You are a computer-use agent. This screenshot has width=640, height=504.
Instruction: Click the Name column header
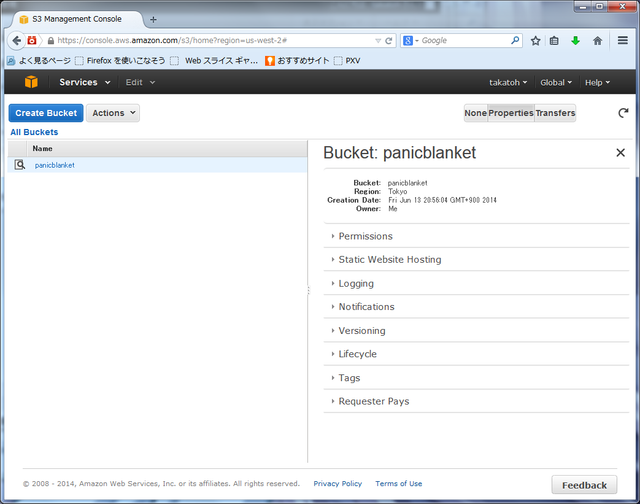pos(167,149)
